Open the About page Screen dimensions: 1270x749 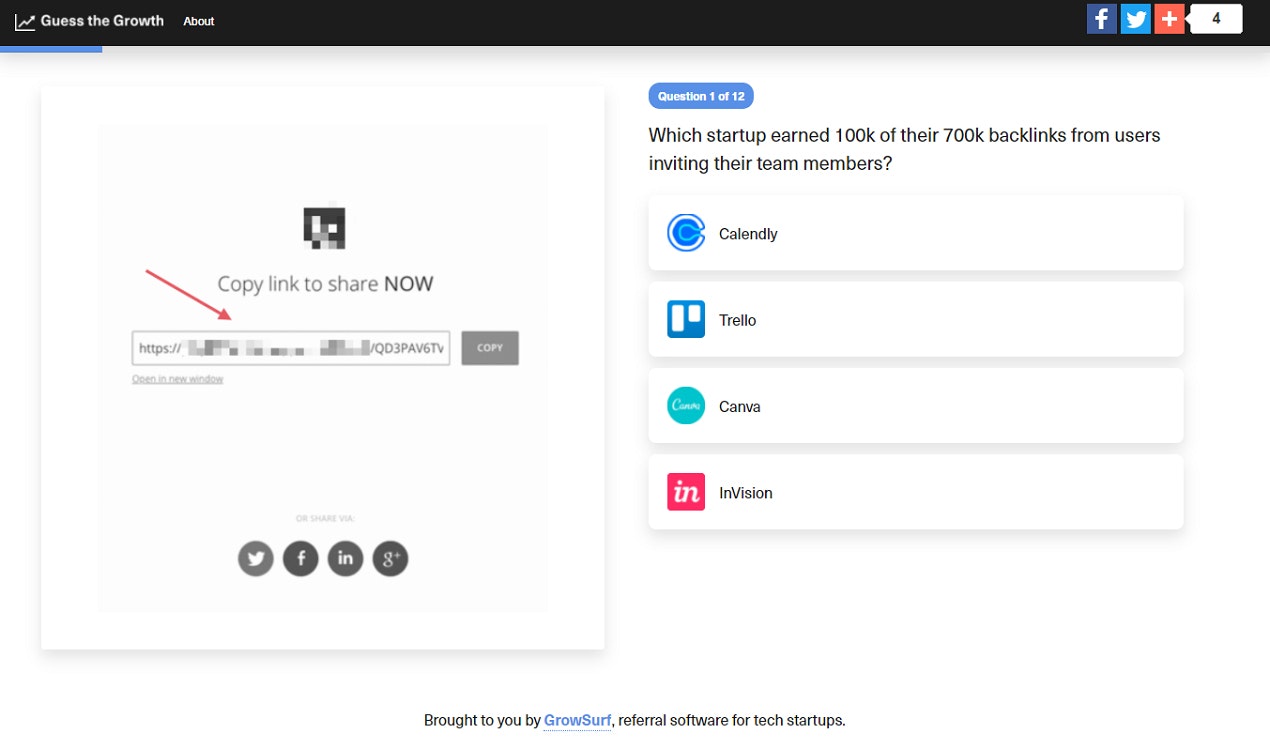[x=199, y=21]
